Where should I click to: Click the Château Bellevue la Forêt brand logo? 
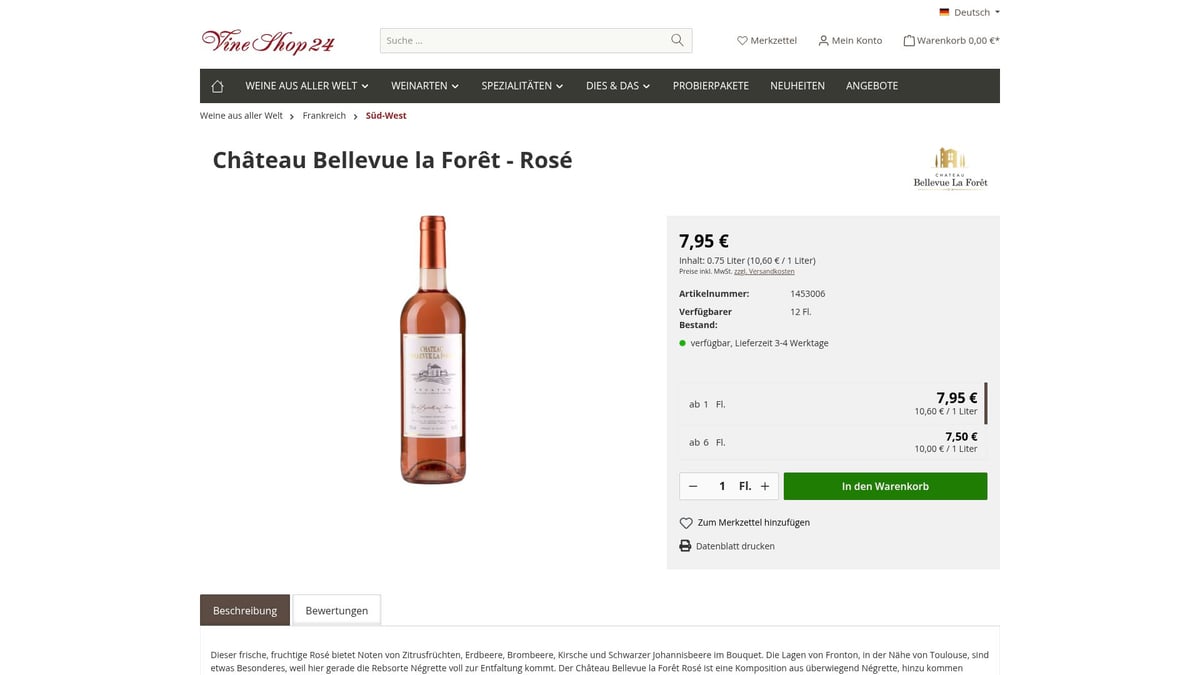(x=949, y=166)
